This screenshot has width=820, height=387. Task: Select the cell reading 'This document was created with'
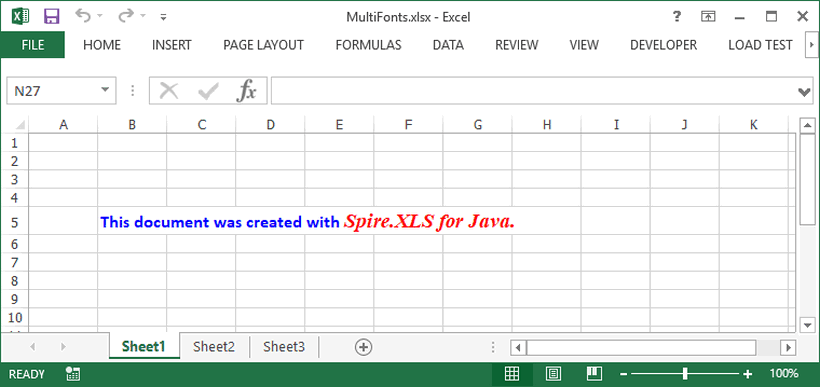(220, 222)
